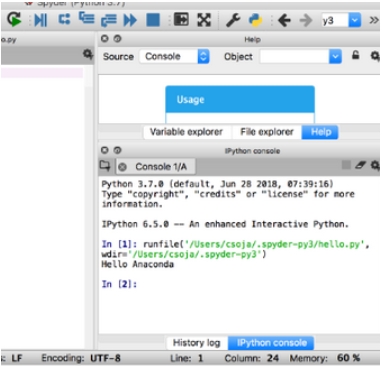Screen dimensions: 382x366
Task: Clear console with the eraser icon
Action: click(x=360, y=165)
